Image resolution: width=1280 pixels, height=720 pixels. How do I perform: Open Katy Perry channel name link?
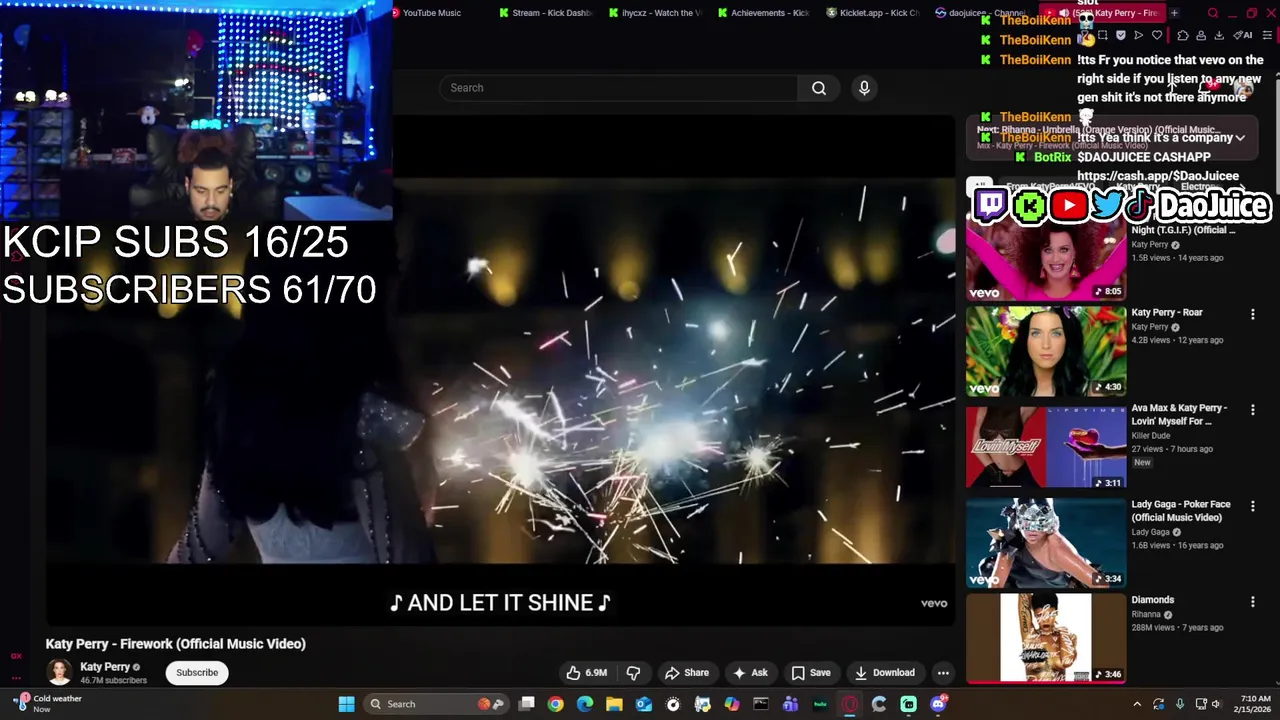pos(105,667)
